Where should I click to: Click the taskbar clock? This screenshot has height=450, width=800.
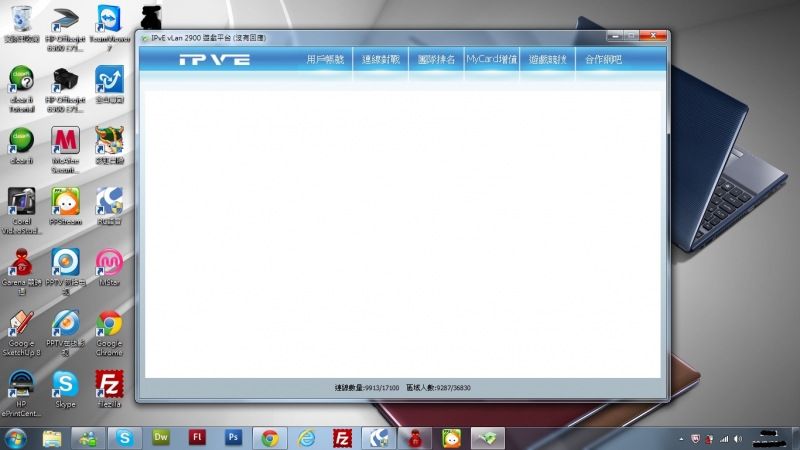769,439
